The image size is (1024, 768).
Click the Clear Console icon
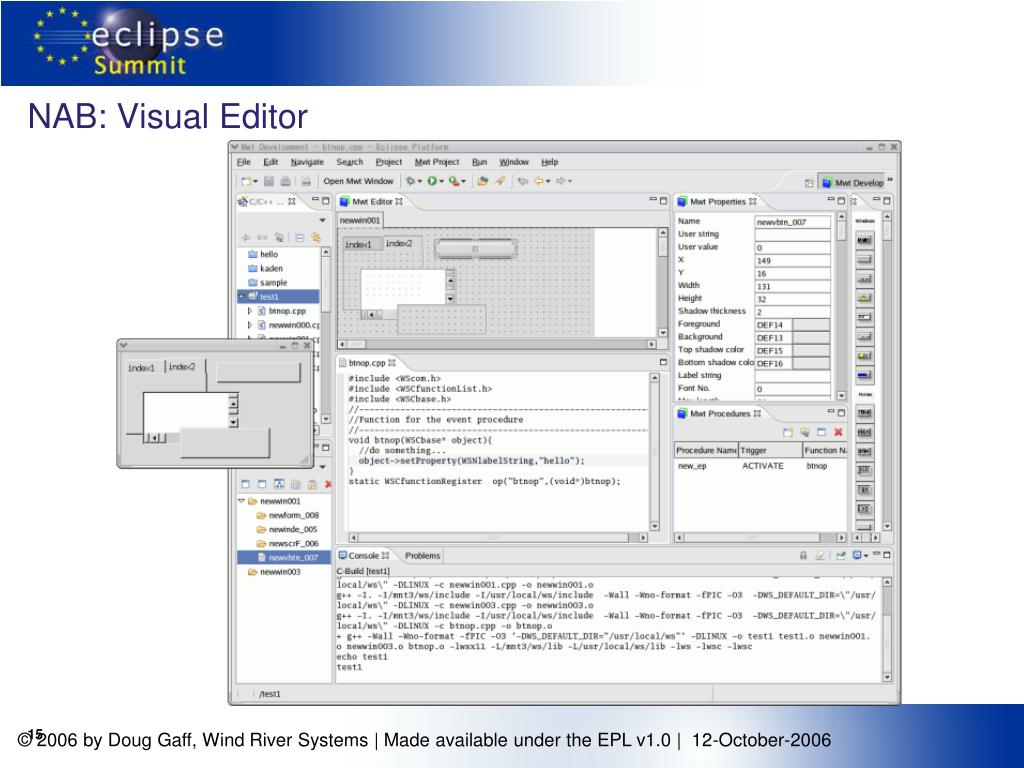(x=820, y=556)
